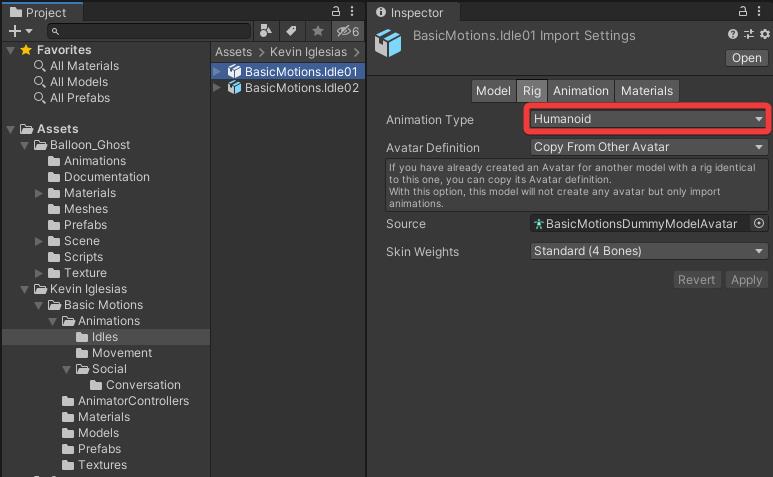This screenshot has height=477, width=773.
Task: Expand the BasicMotions.Idle02 asset arrow
Action: (219, 88)
